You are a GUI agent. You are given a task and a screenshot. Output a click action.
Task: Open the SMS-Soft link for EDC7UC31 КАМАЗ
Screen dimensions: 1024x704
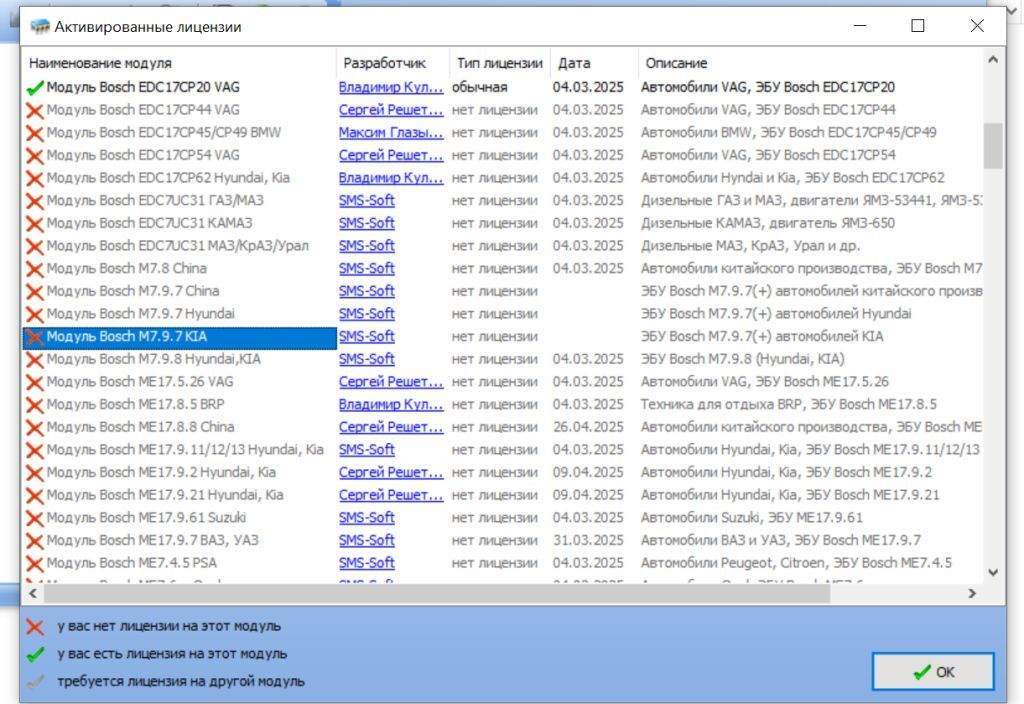point(366,223)
